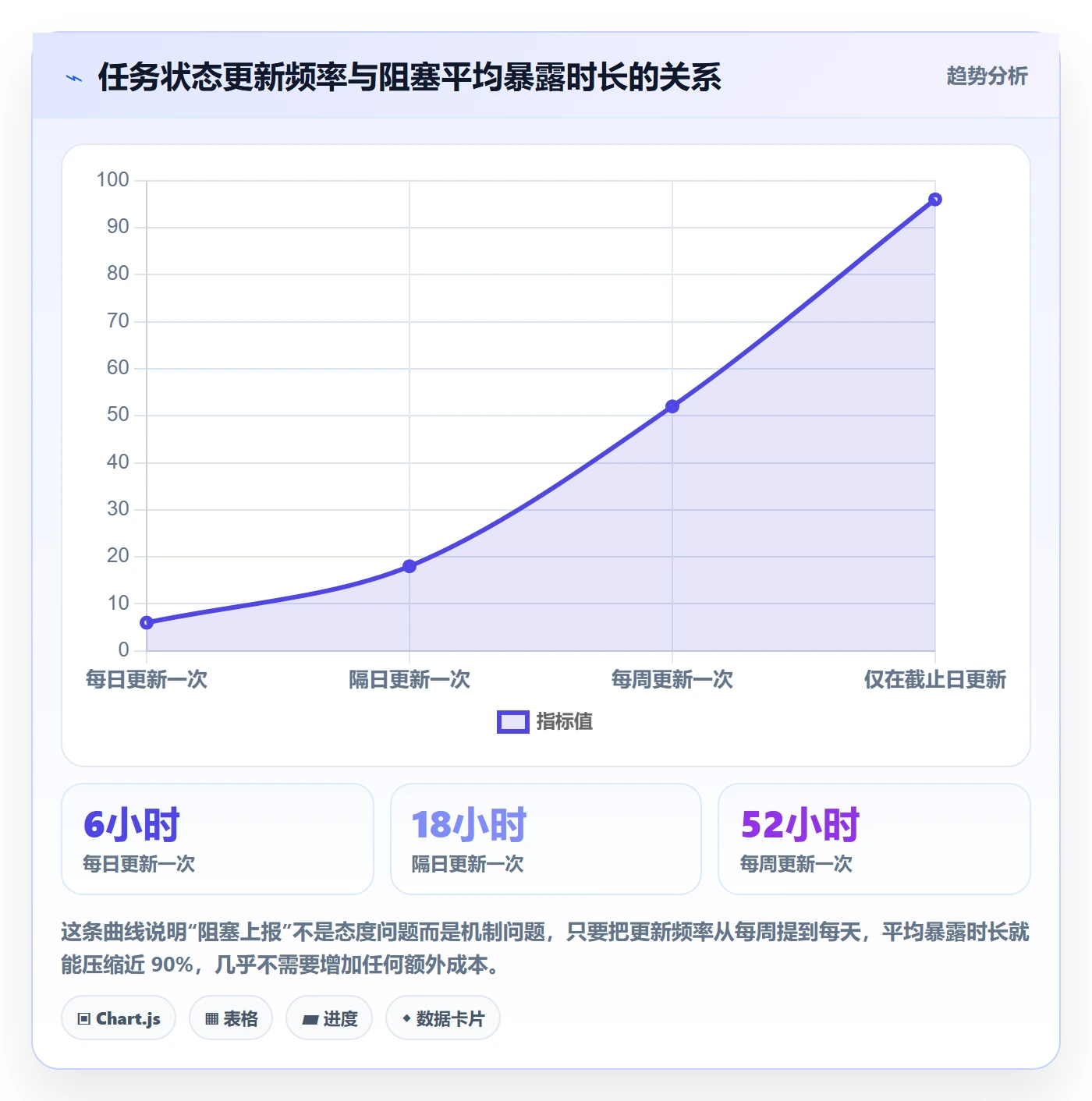
Task: Select the data point for 隔日更新一次
Action: click(x=409, y=566)
